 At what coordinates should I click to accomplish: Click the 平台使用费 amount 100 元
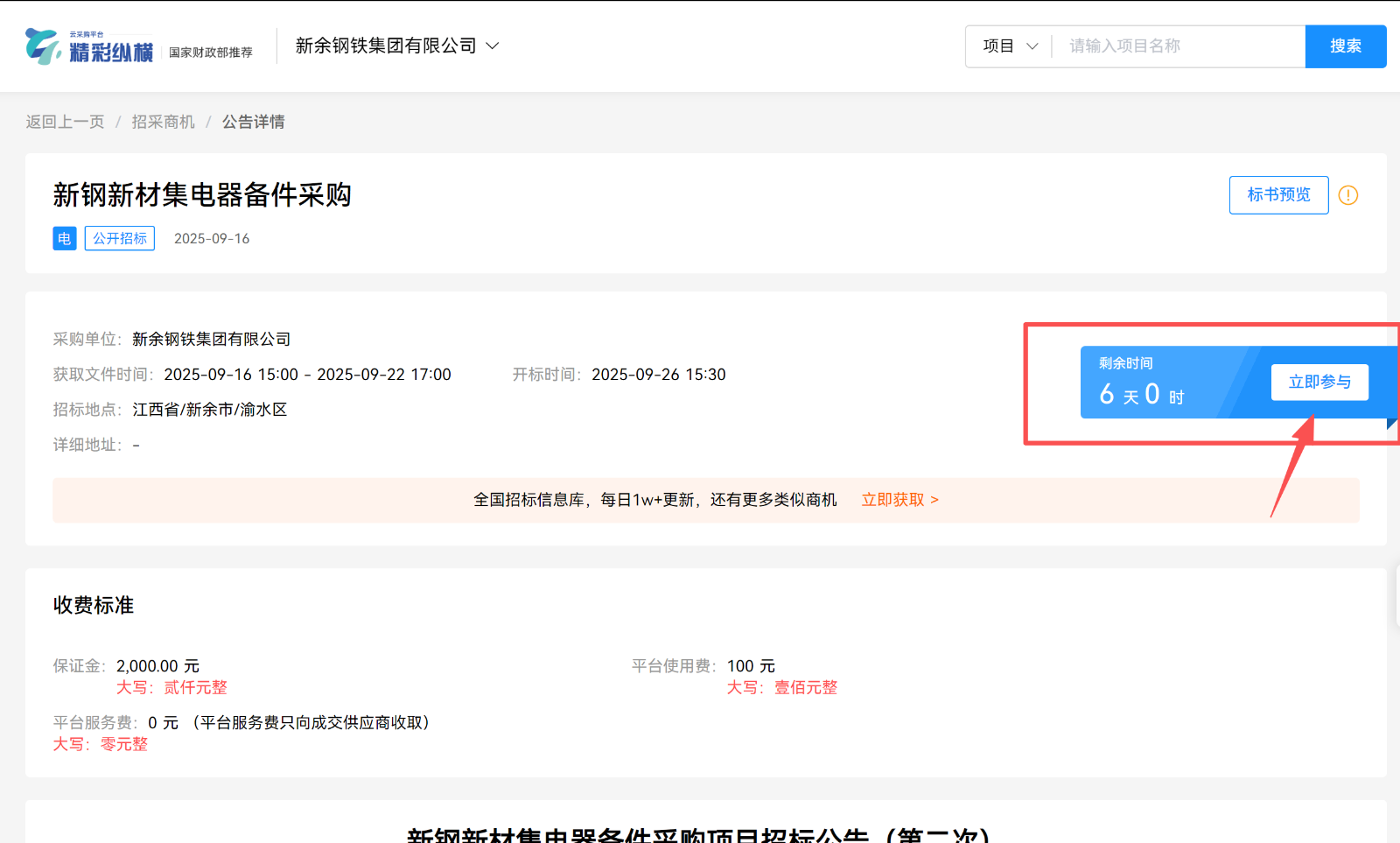751,666
